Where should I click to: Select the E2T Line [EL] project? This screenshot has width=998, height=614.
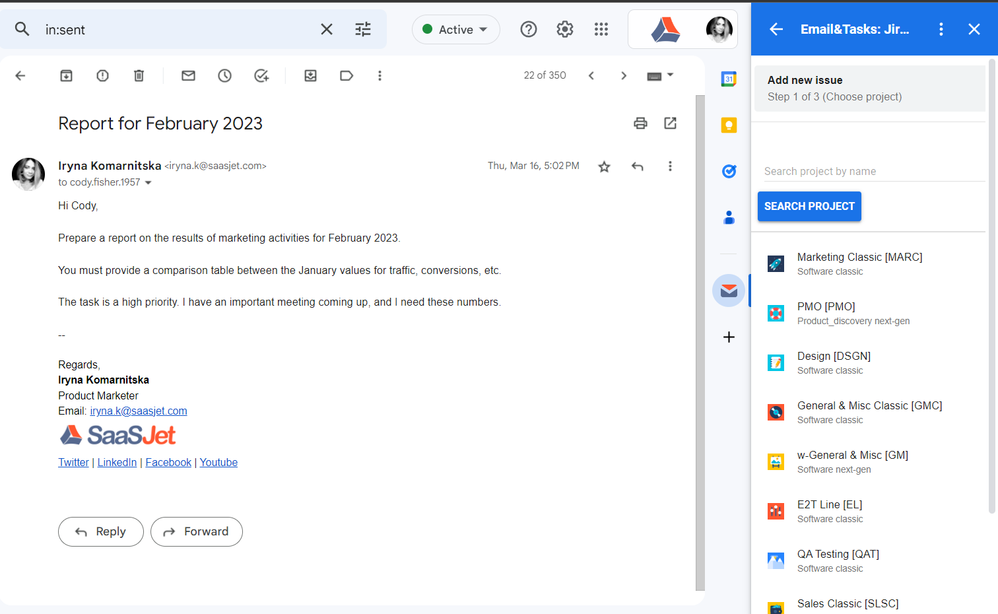pos(869,511)
